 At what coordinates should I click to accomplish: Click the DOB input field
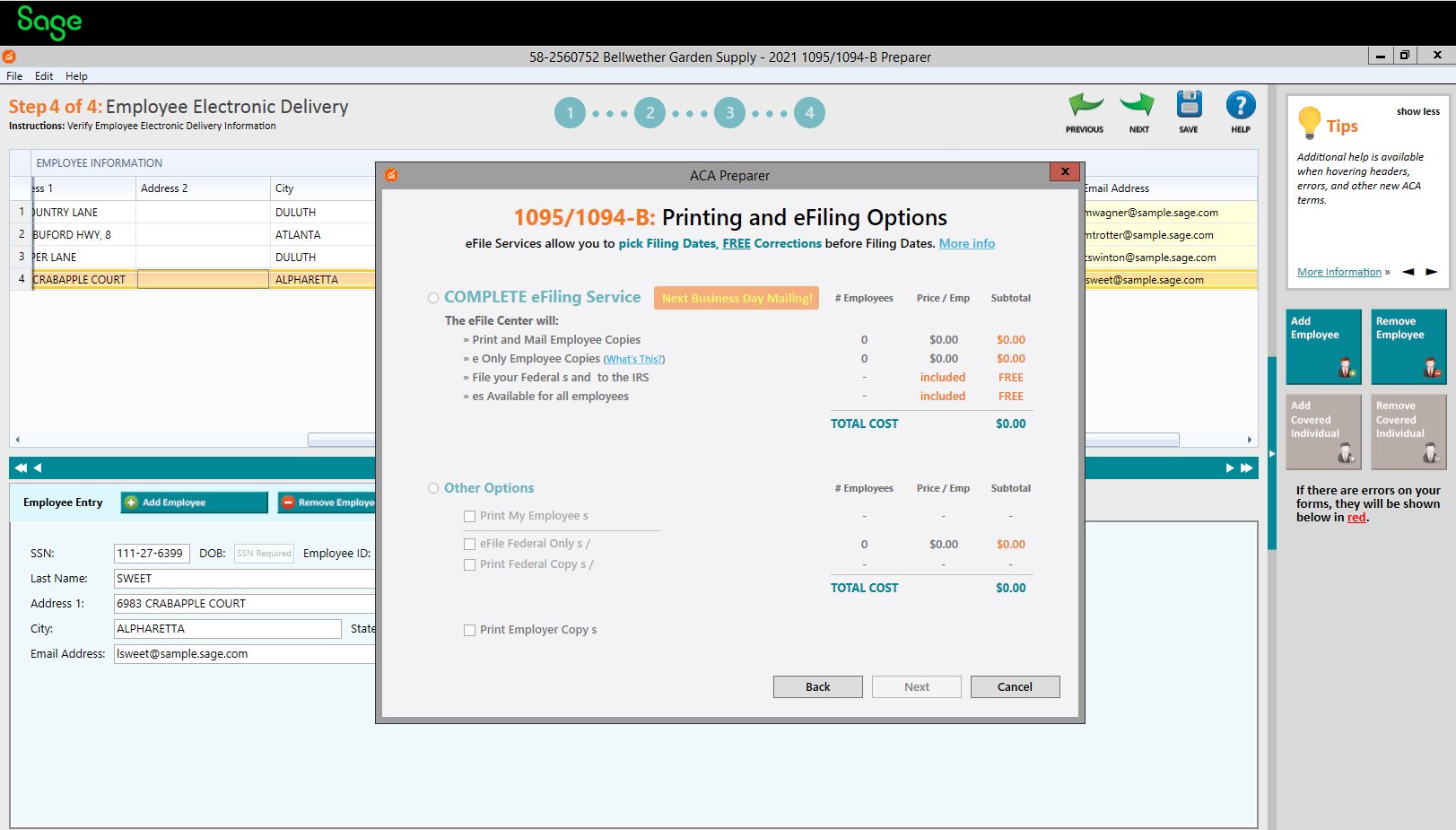click(x=265, y=554)
